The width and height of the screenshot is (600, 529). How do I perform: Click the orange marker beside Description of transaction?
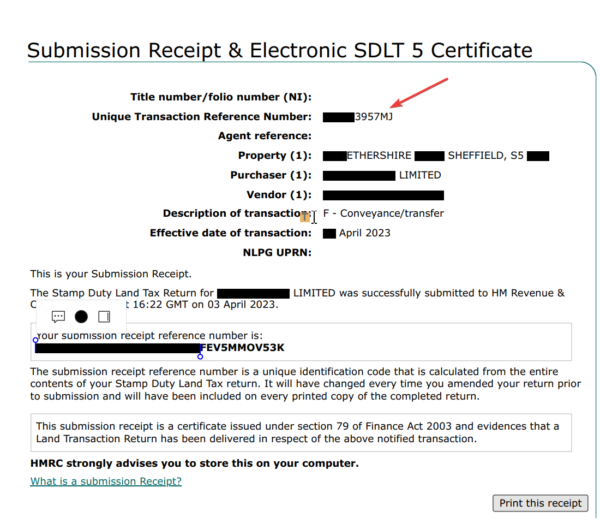305,215
